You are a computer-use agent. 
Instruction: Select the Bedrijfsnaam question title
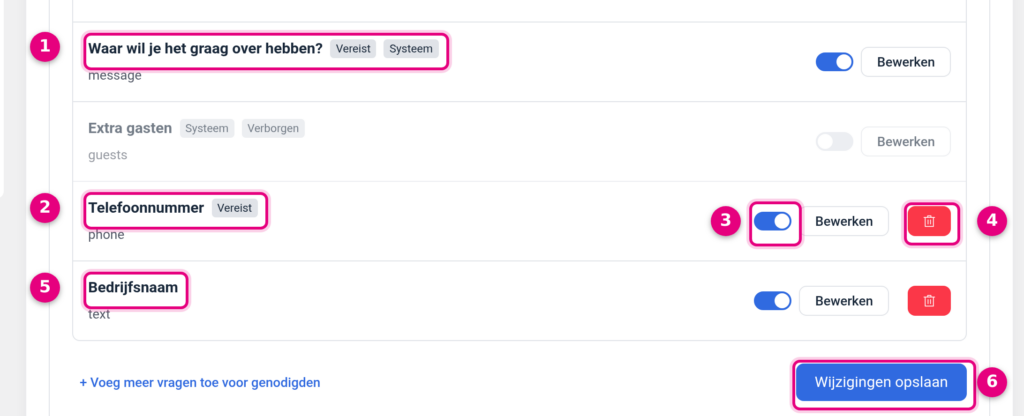click(133, 287)
